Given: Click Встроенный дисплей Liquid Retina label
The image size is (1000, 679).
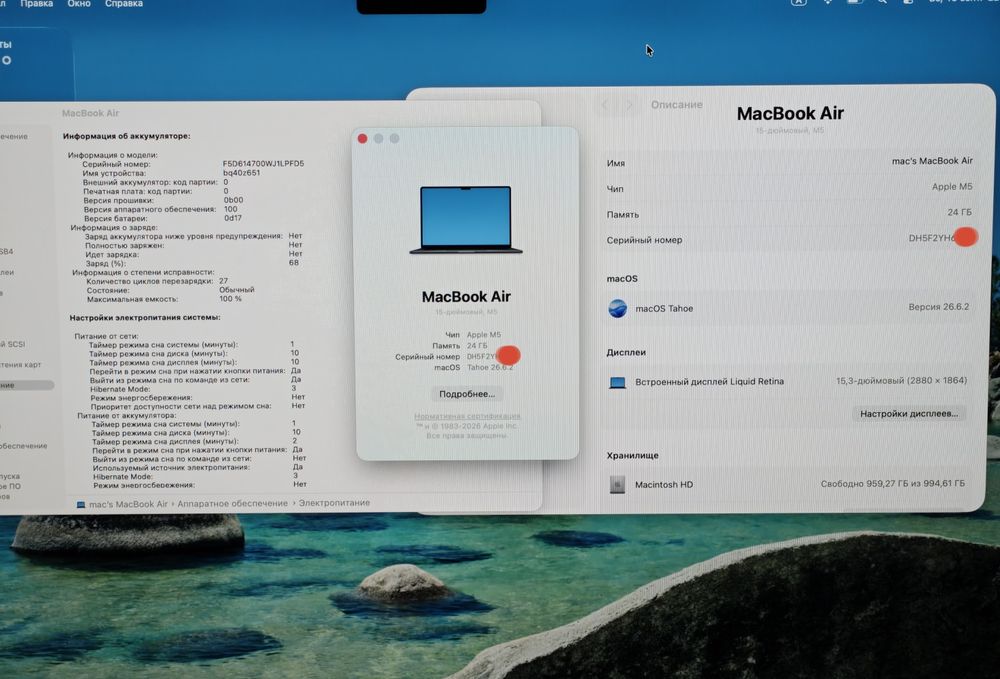Looking at the screenshot, I should (x=709, y=381).
